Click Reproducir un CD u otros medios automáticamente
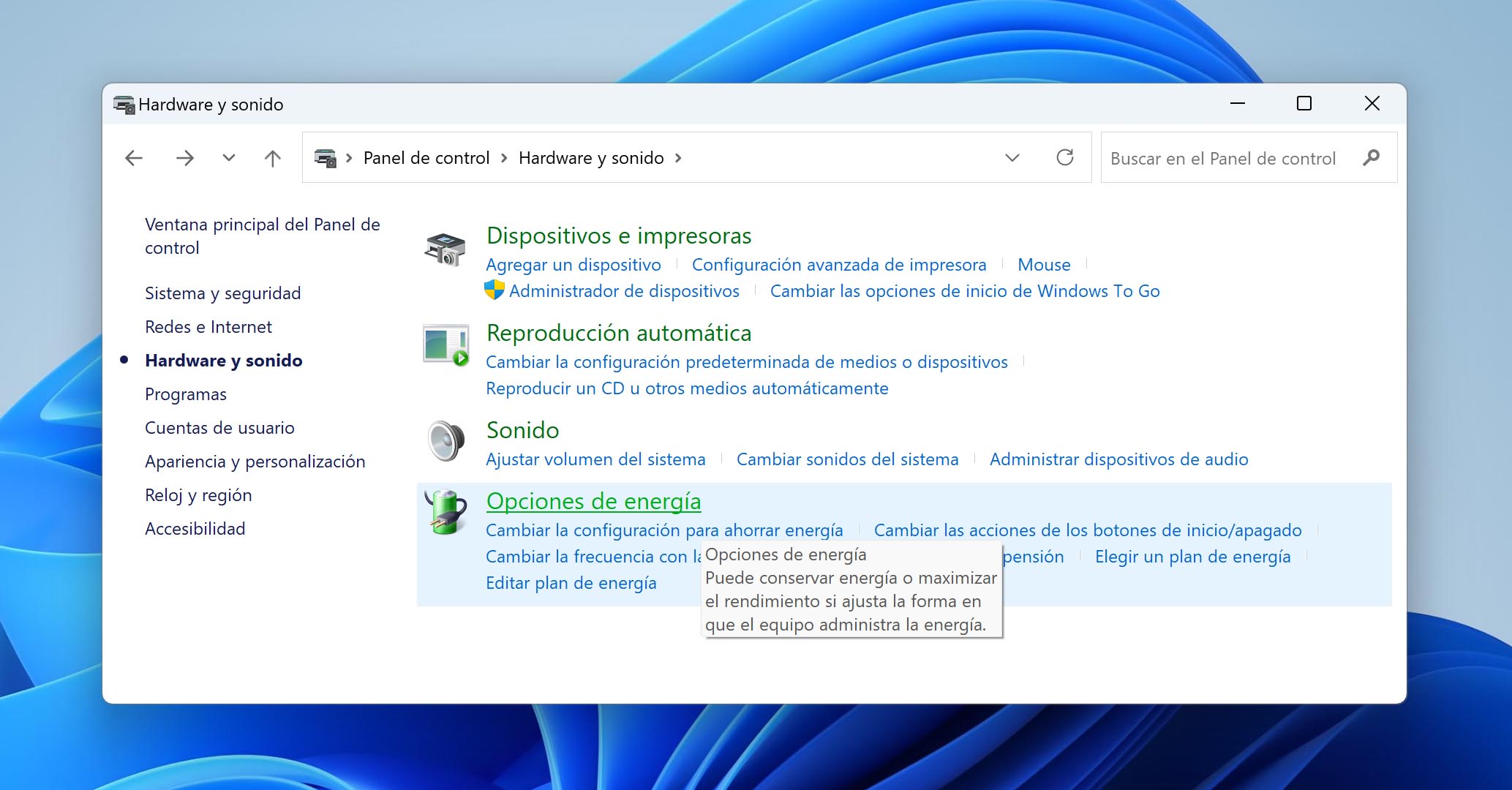Image resolution: width=1512 pixels, height=790 pixels. [687, 388]
